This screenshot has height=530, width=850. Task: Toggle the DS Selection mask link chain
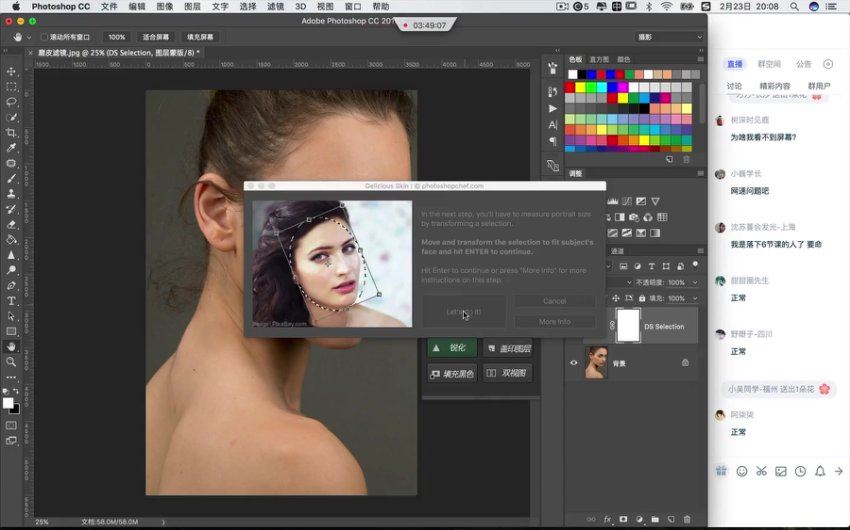tap(612, 326)
